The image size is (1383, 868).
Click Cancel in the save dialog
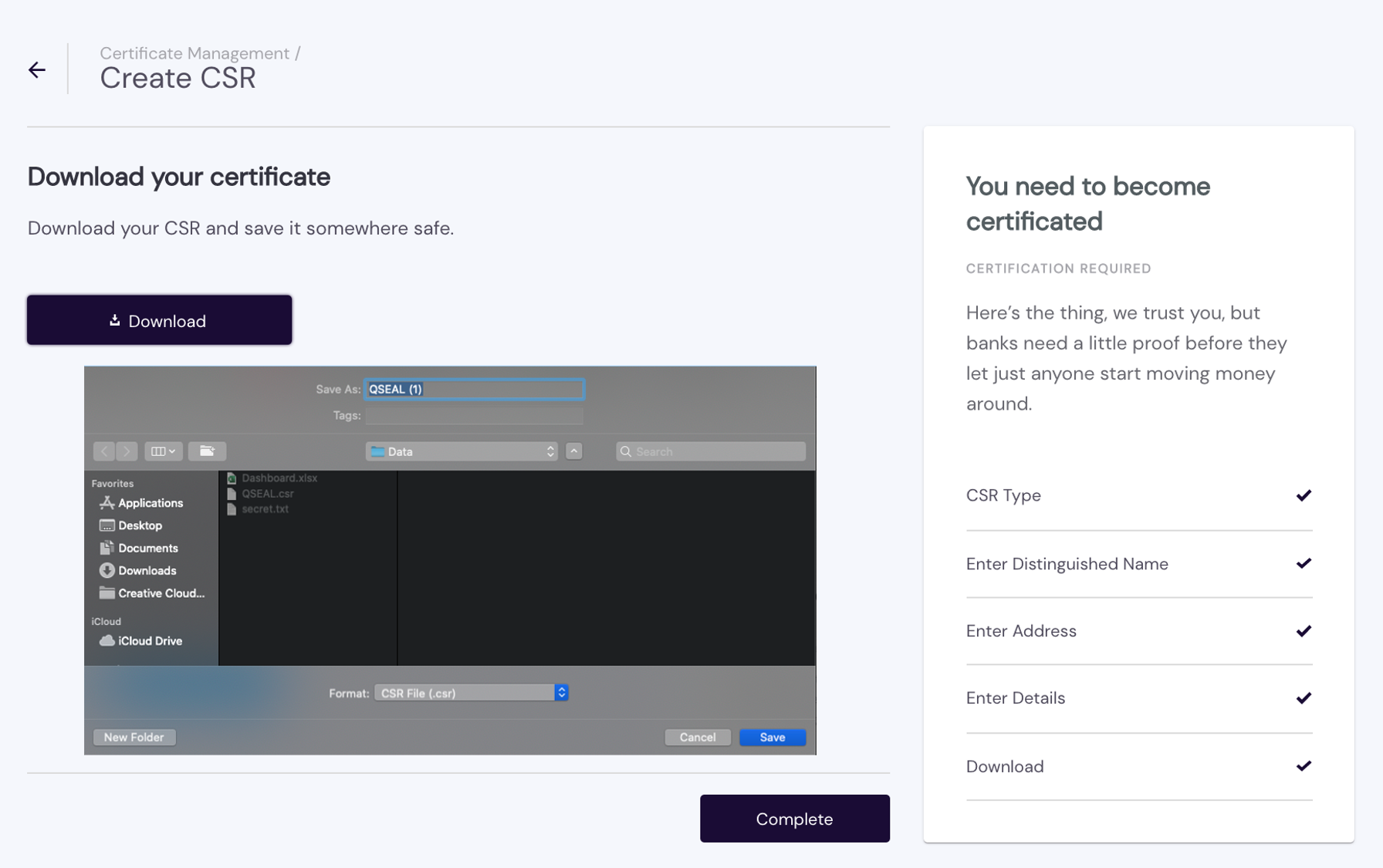pyautogui.click(x=697, y=737)
